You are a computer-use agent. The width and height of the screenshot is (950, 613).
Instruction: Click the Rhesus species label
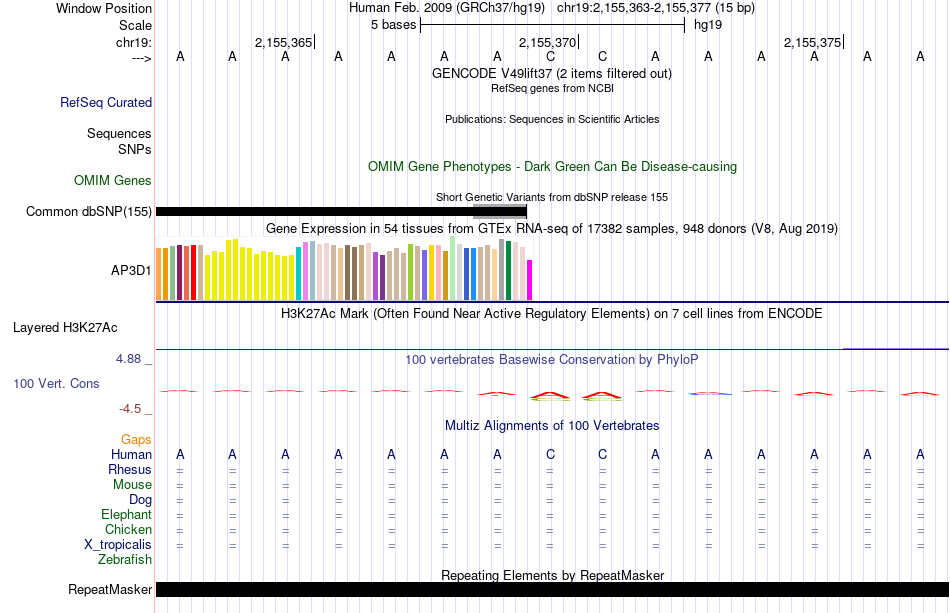pyautogui.click(x=130, y=469)
